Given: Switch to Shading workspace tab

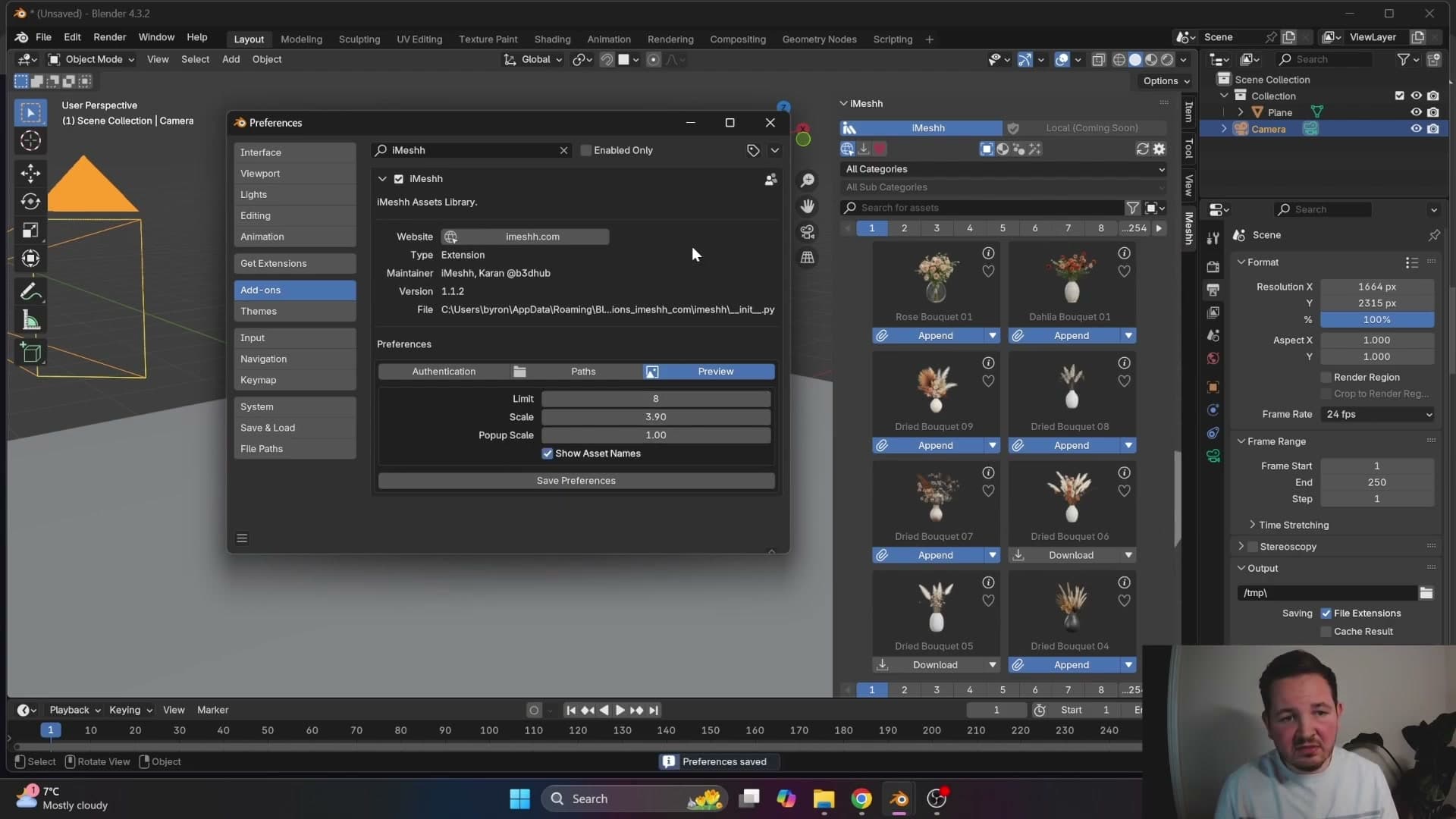Looking at the screenshot, I should pyautogui.click(x=552, y=39).
